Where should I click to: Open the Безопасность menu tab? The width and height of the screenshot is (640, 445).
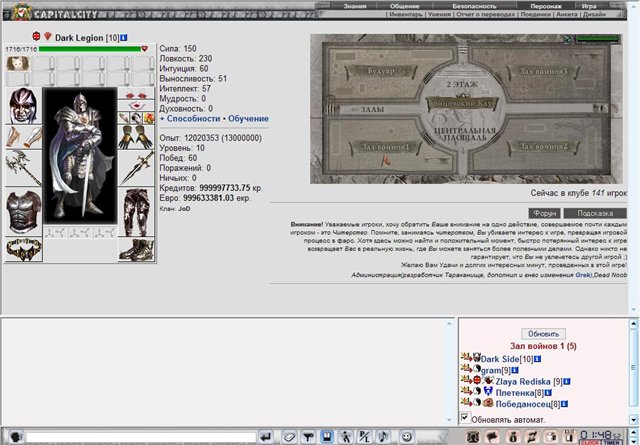[x=474, y=6]
